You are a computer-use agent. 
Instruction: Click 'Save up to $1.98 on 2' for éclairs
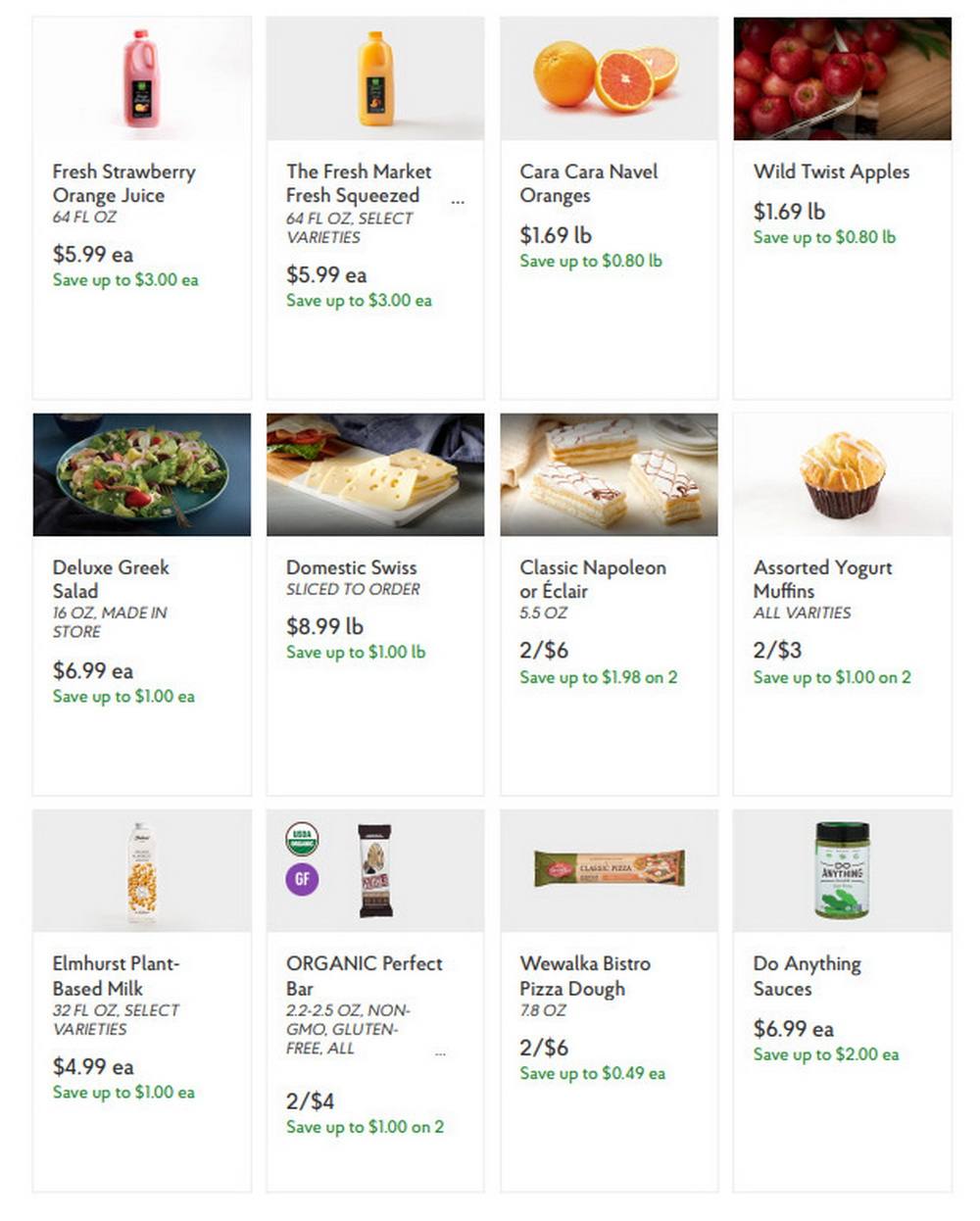click(x=599, y=677)
